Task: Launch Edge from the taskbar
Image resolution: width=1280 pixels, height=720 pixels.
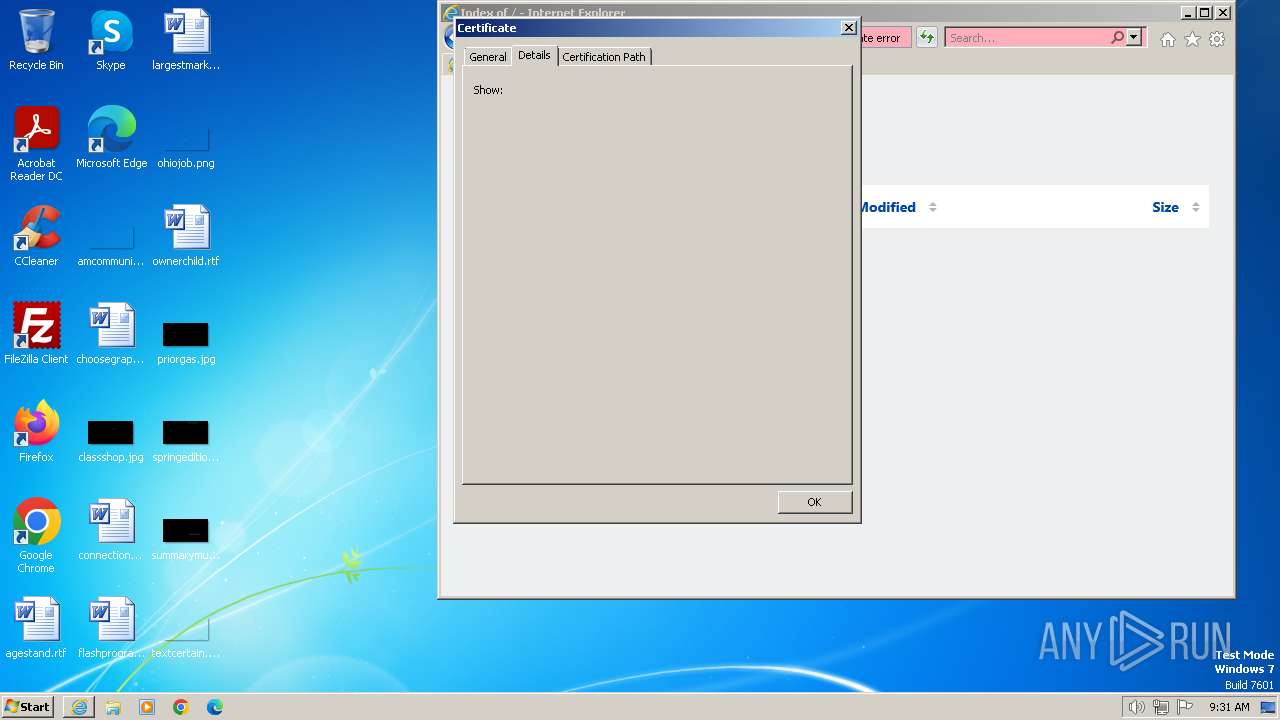Action: [x=215, y=707]
